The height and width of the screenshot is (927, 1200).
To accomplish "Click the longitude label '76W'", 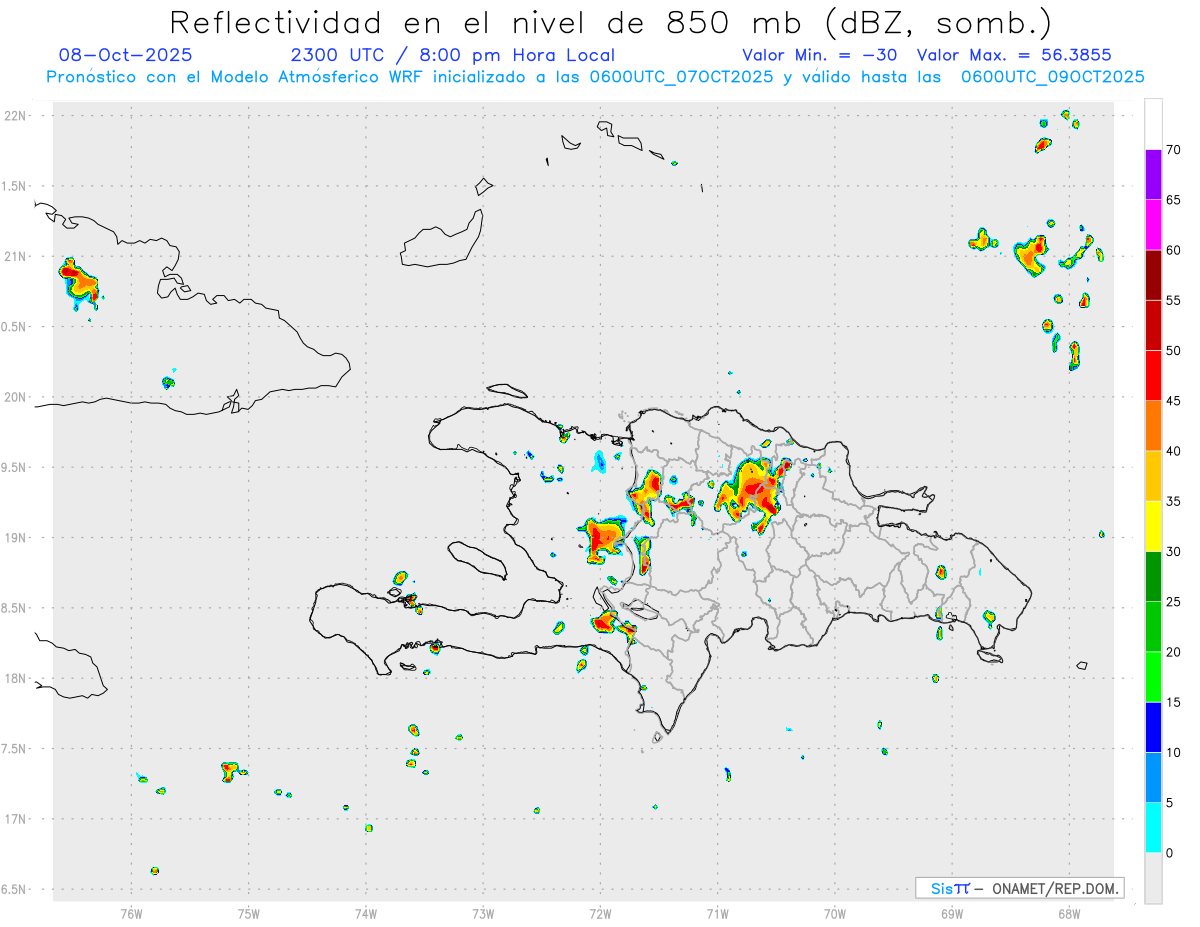I will tap(131, 913).
